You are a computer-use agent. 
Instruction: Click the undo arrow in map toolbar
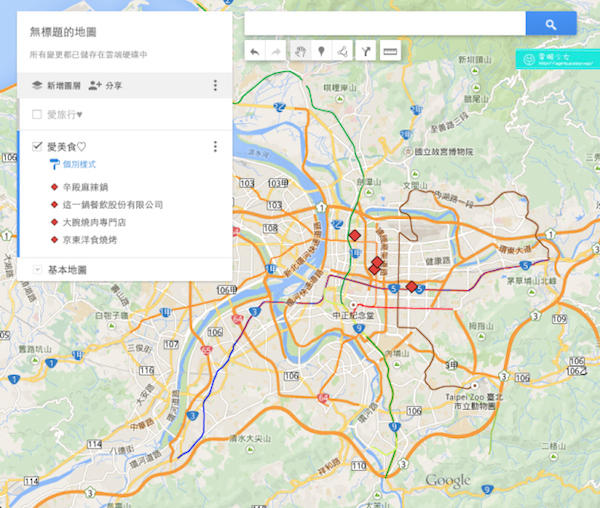coord(255,50)
